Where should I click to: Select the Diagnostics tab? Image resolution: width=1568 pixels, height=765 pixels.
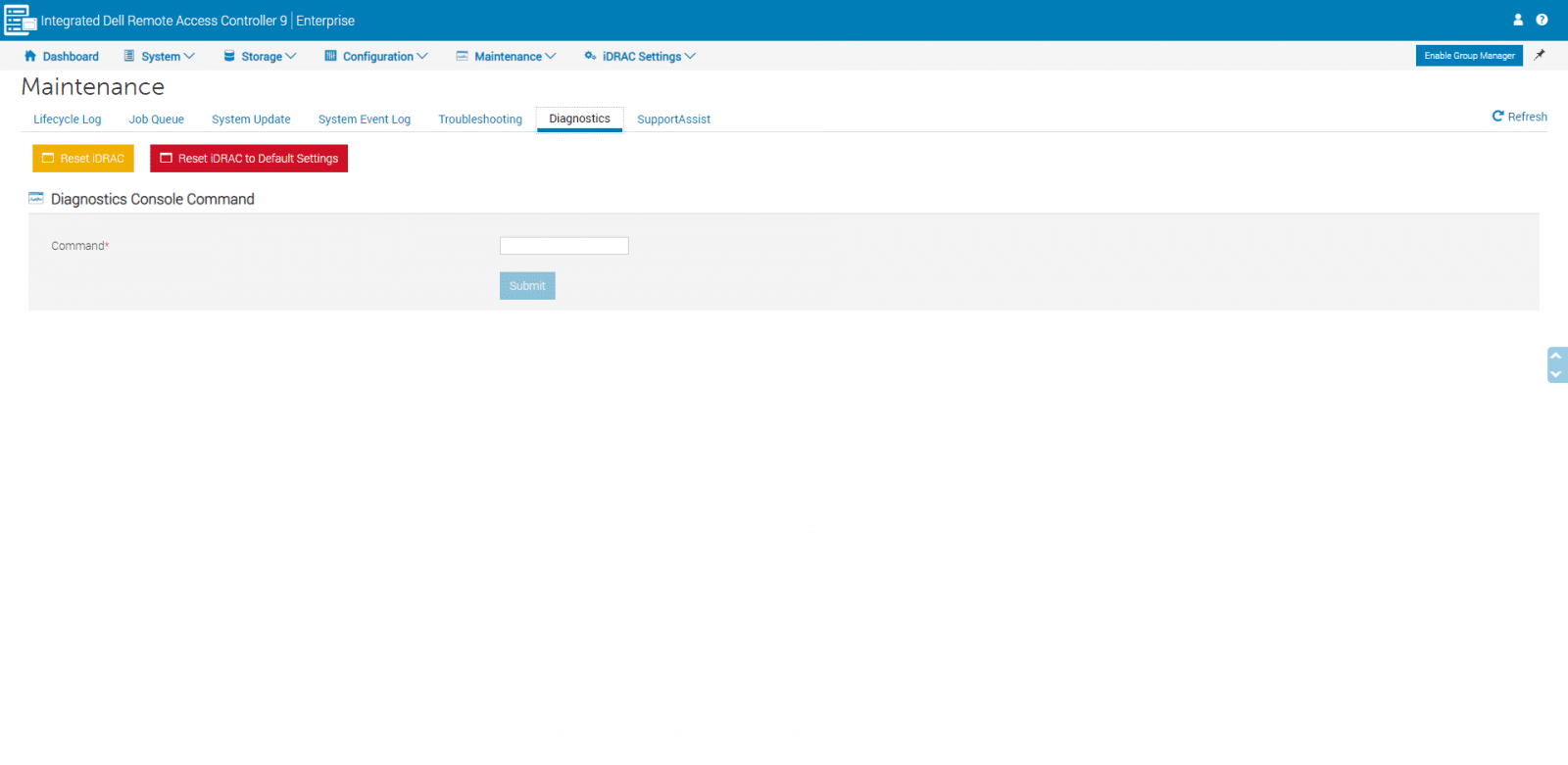pos(579,119)
